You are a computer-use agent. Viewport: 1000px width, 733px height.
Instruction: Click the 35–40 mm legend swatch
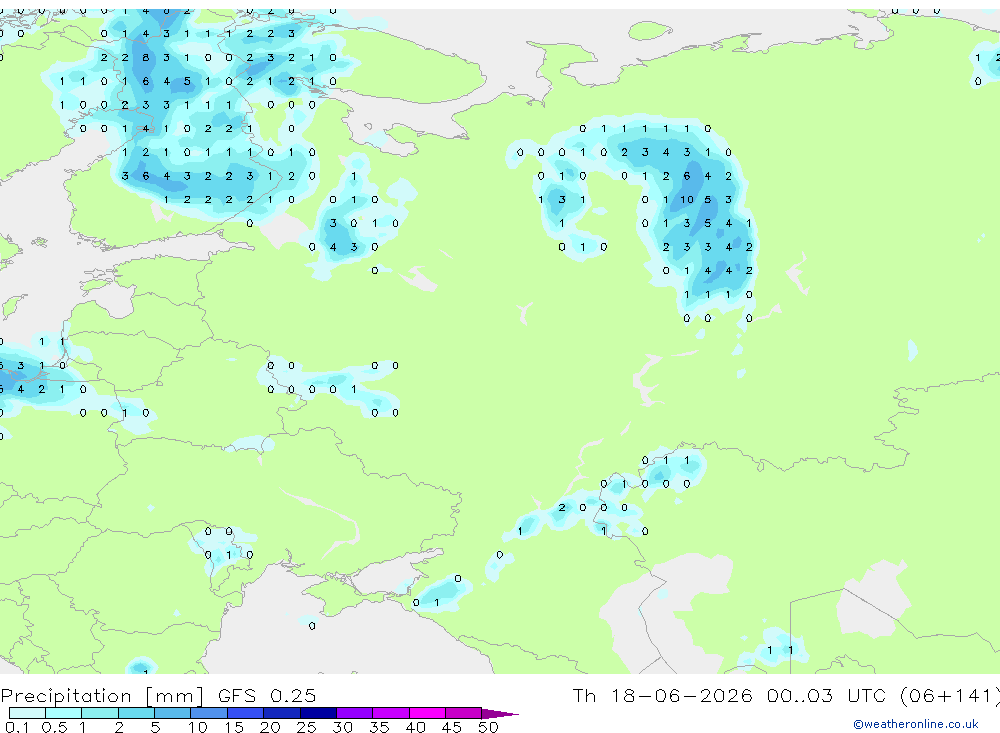coord(391,713)
